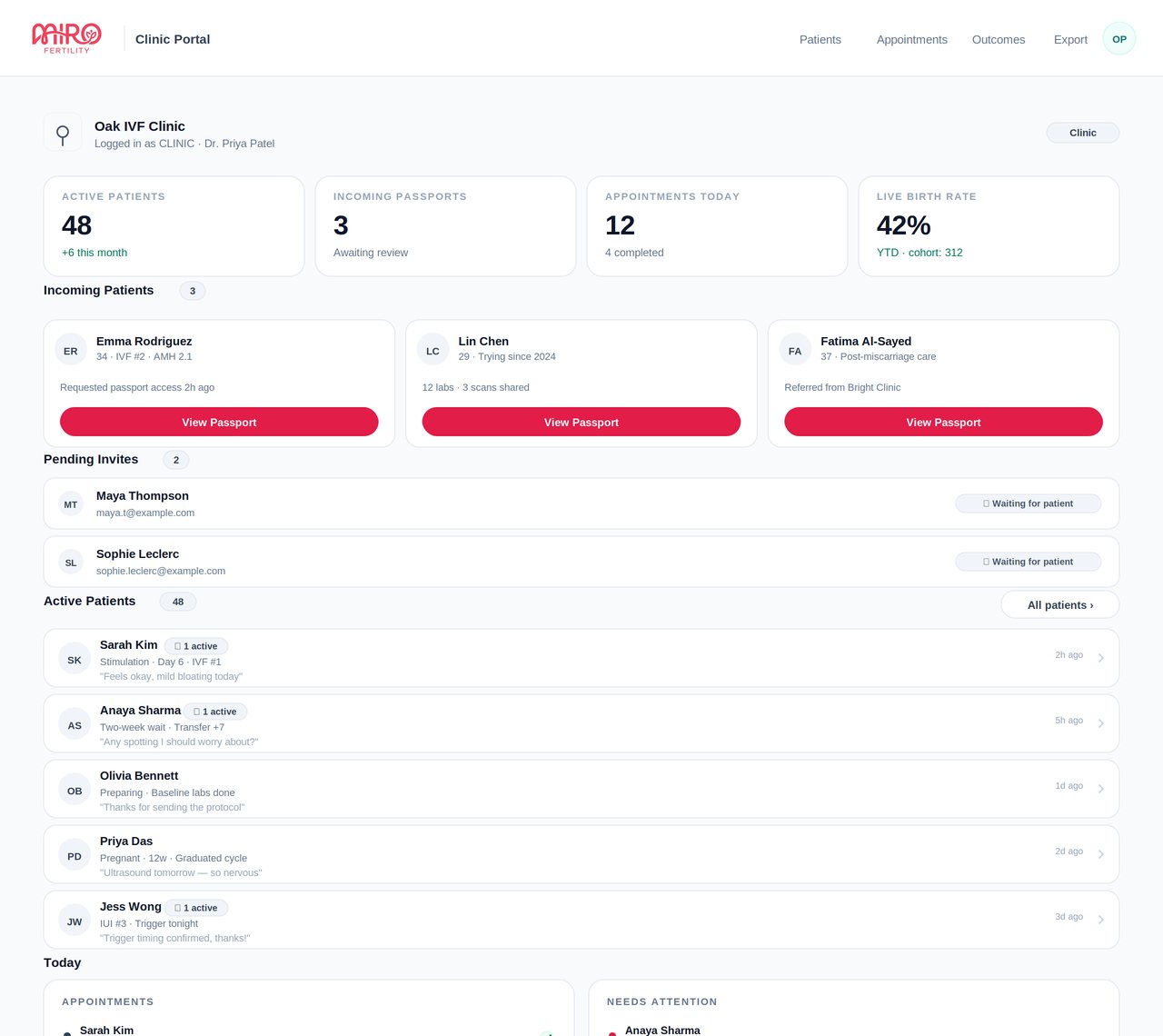
Task: Click the Oak IVF Clinic pin icon
Action: pos(63,133)
